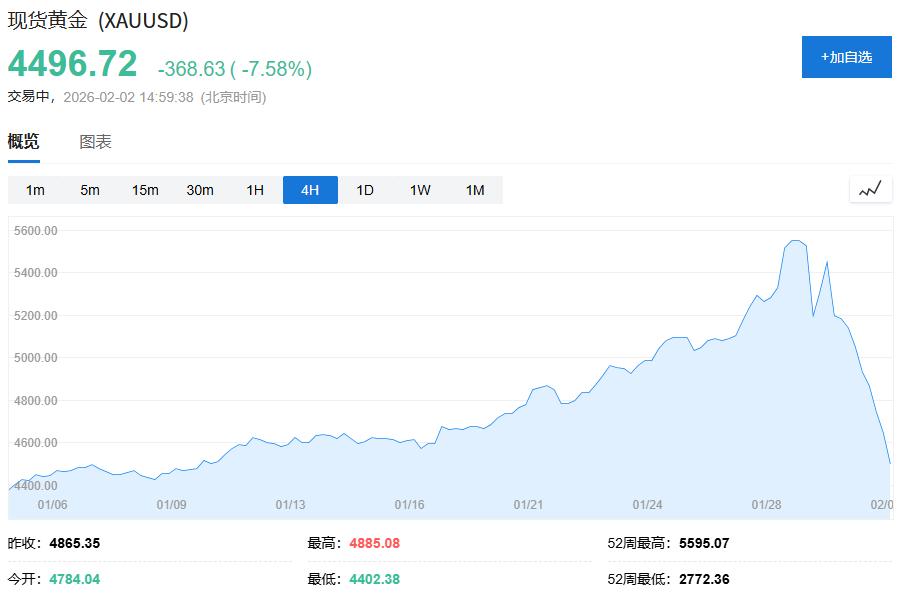Click the chart type line icon

(x=870, y=189)
